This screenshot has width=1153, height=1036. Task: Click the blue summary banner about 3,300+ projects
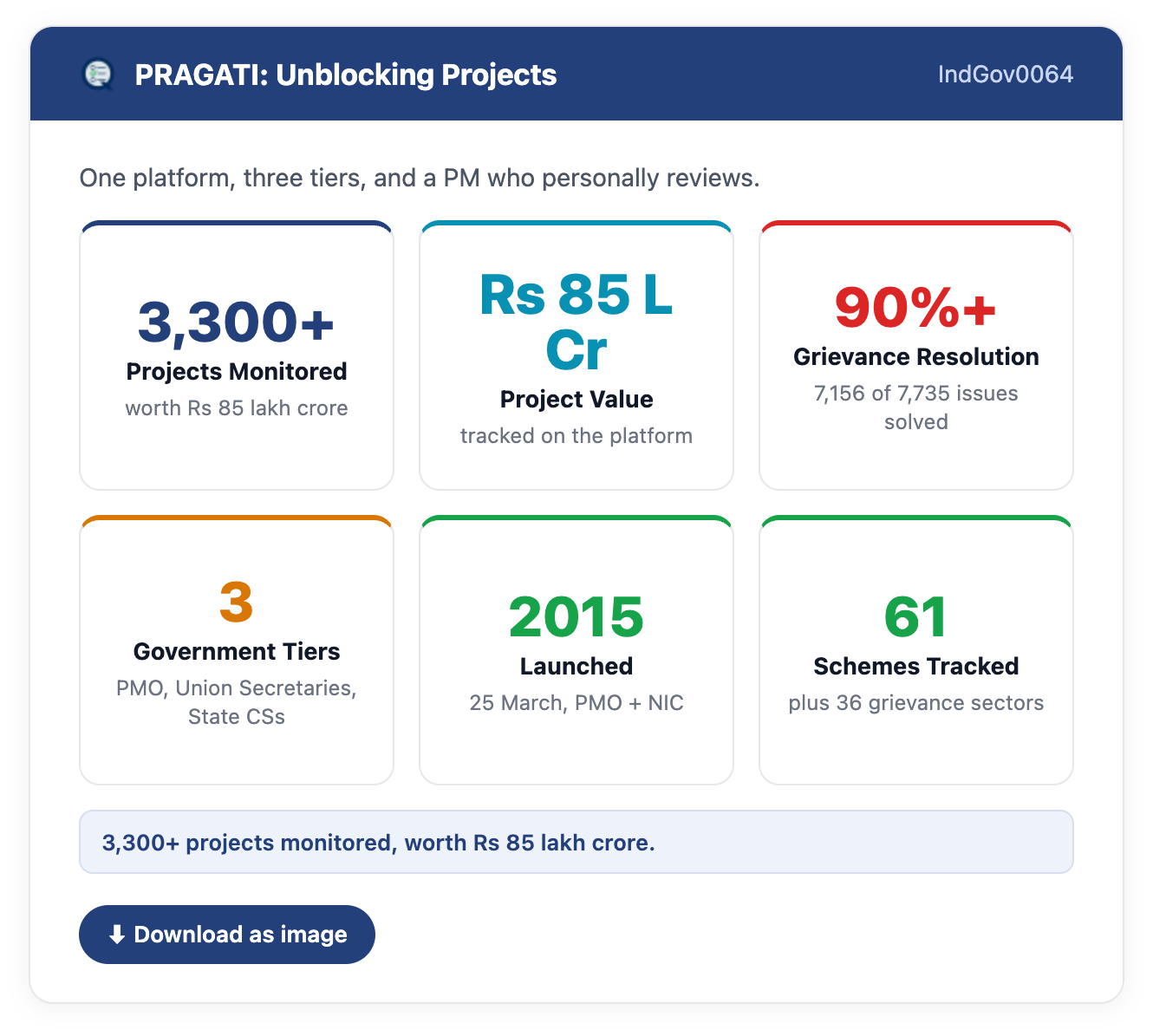(x=576, y=842)
